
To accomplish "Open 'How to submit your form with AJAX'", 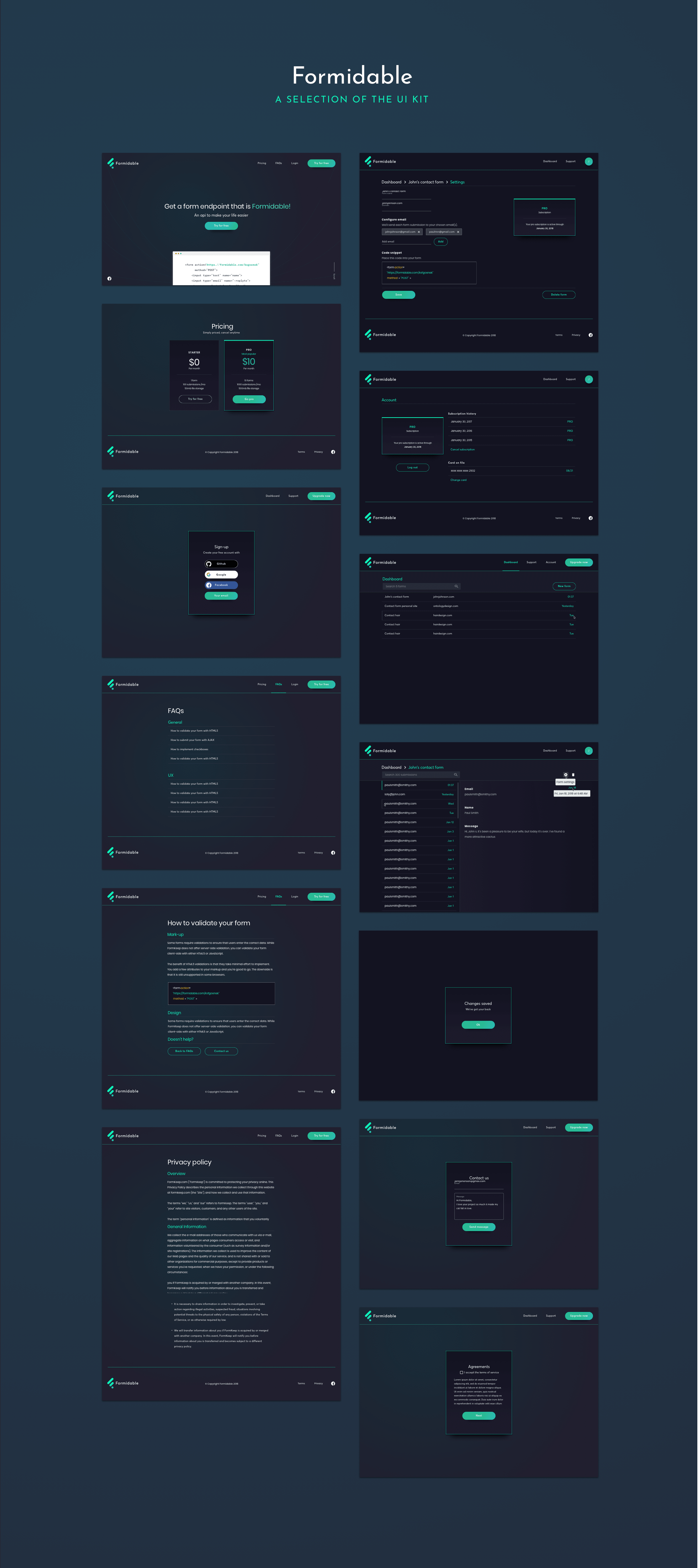I will (x=221, y=740).
